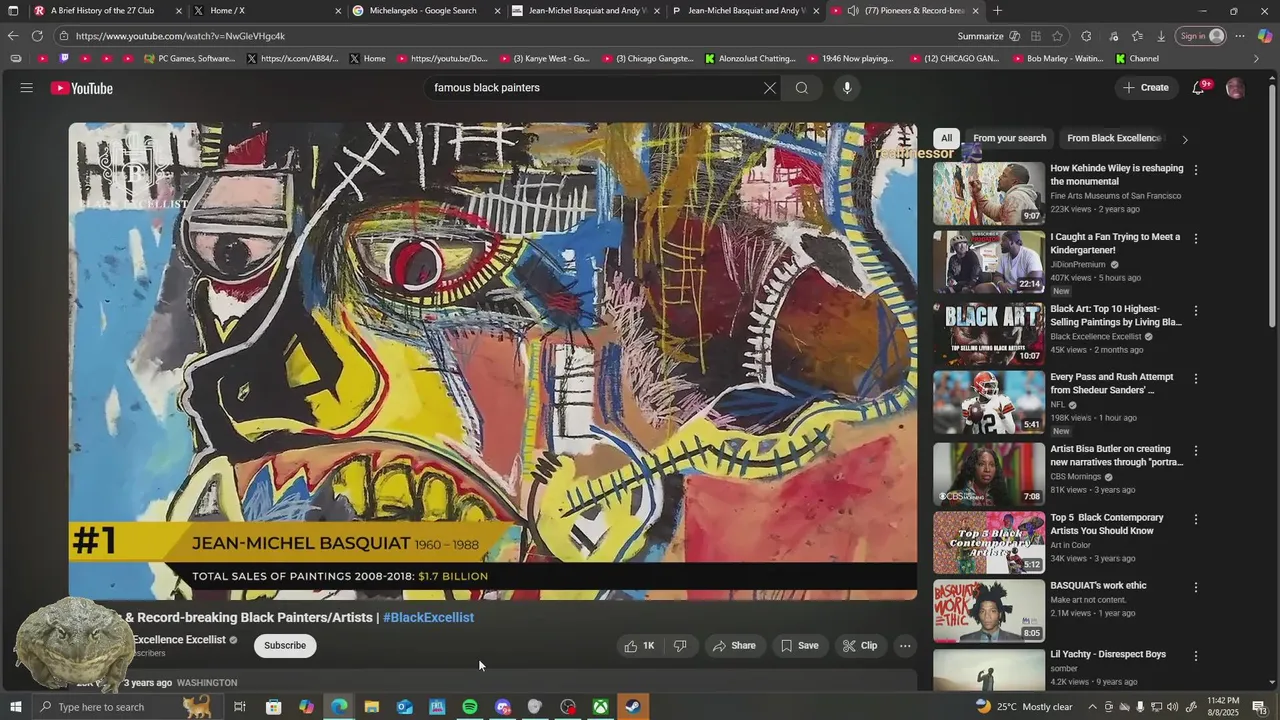Open Steam from taskbar
This screenshot has height=720, width=1280.
point(633,707)
